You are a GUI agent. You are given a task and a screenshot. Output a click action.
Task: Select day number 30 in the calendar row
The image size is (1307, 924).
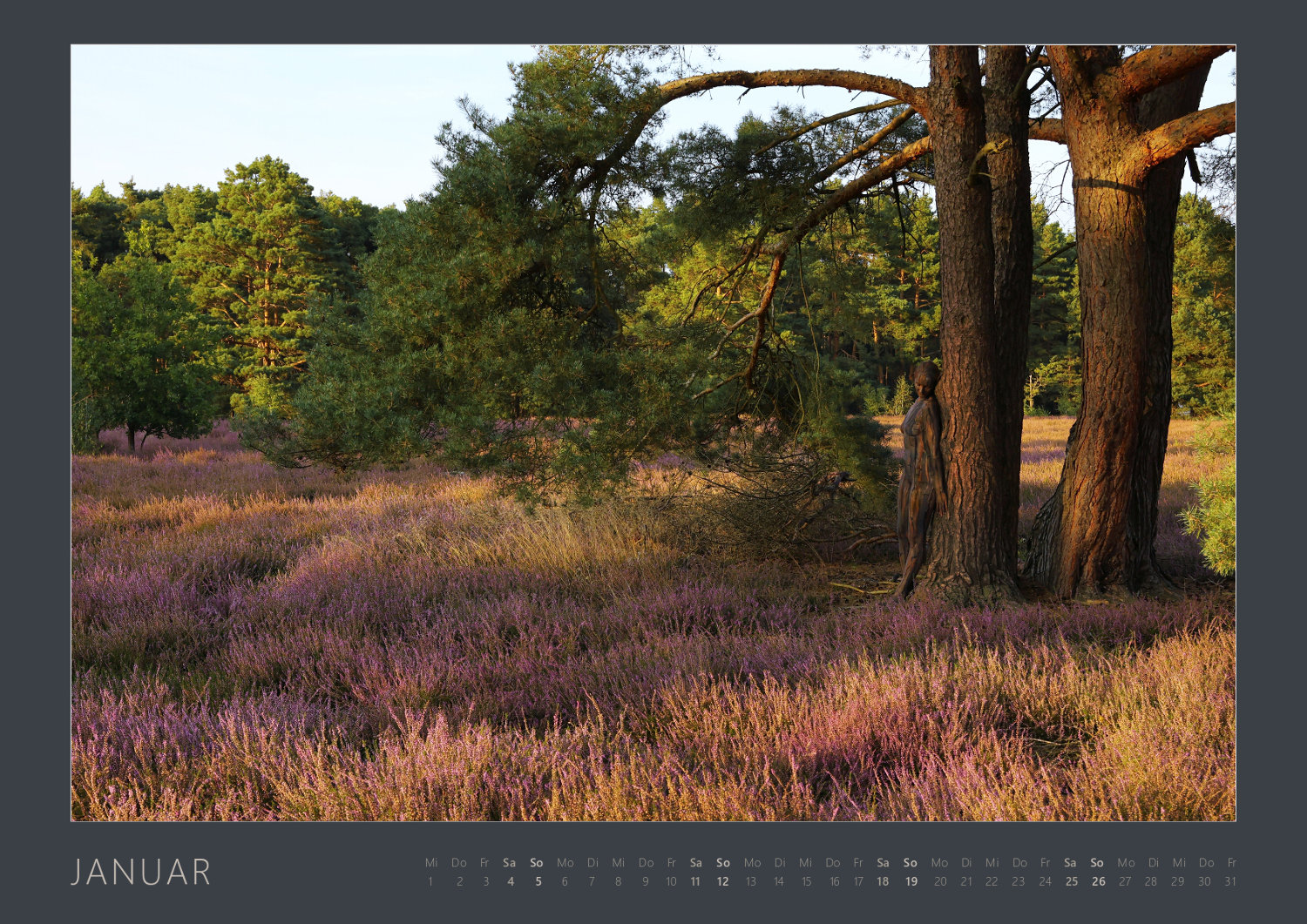click(x=1205, y=881)
